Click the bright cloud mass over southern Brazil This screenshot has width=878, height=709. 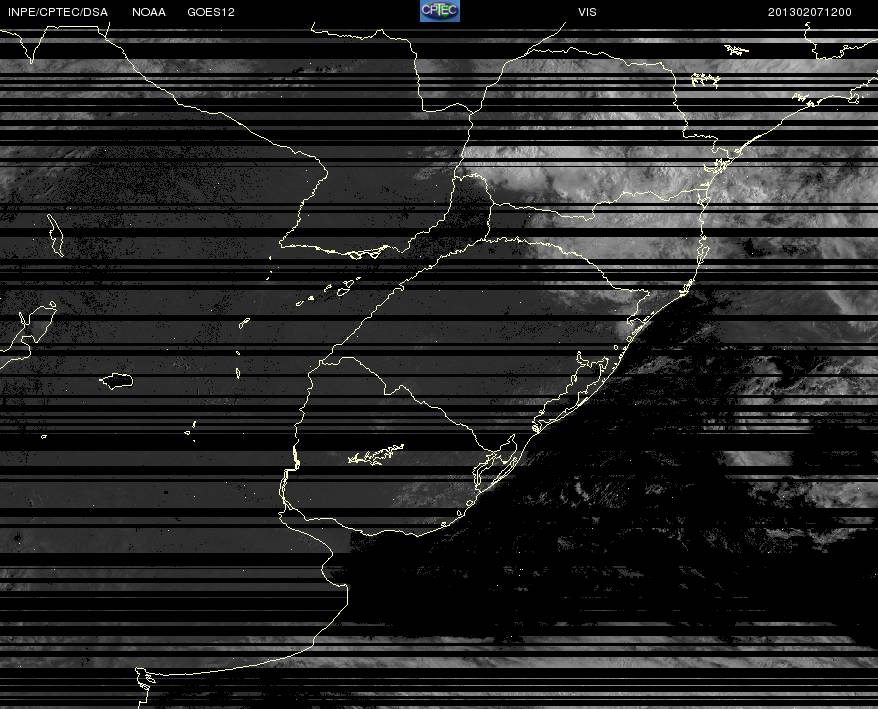click(x=605, y=174)
